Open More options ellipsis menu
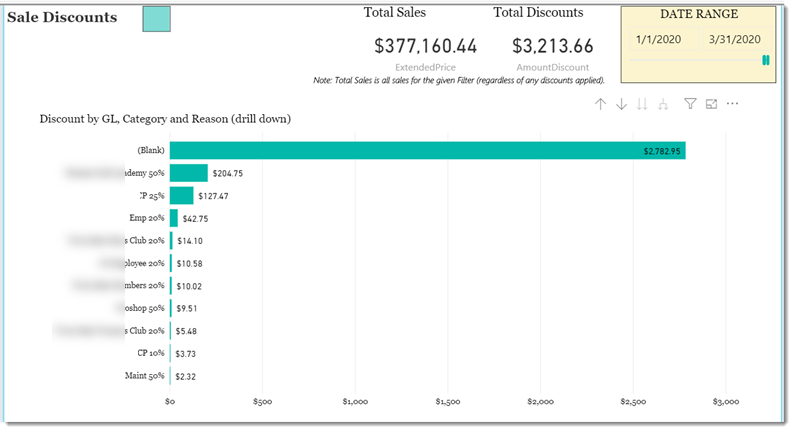The height and width of the screenshot is (432, 793). point(732,104)
